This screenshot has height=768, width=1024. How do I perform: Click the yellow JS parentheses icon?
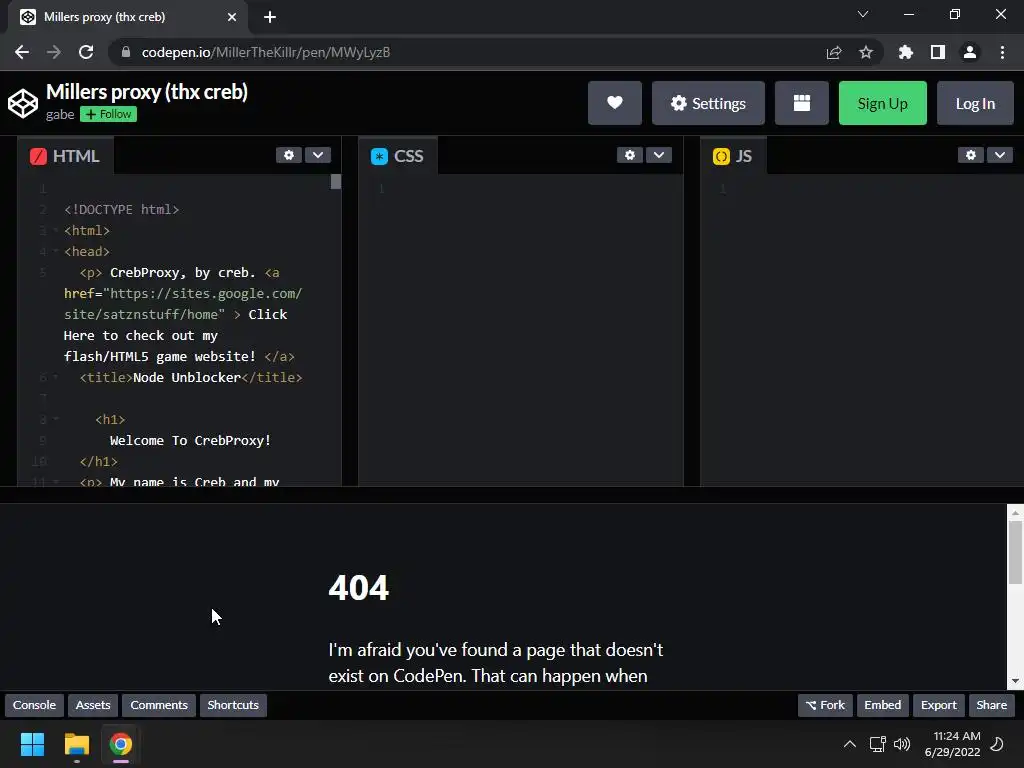coord(721,156)
